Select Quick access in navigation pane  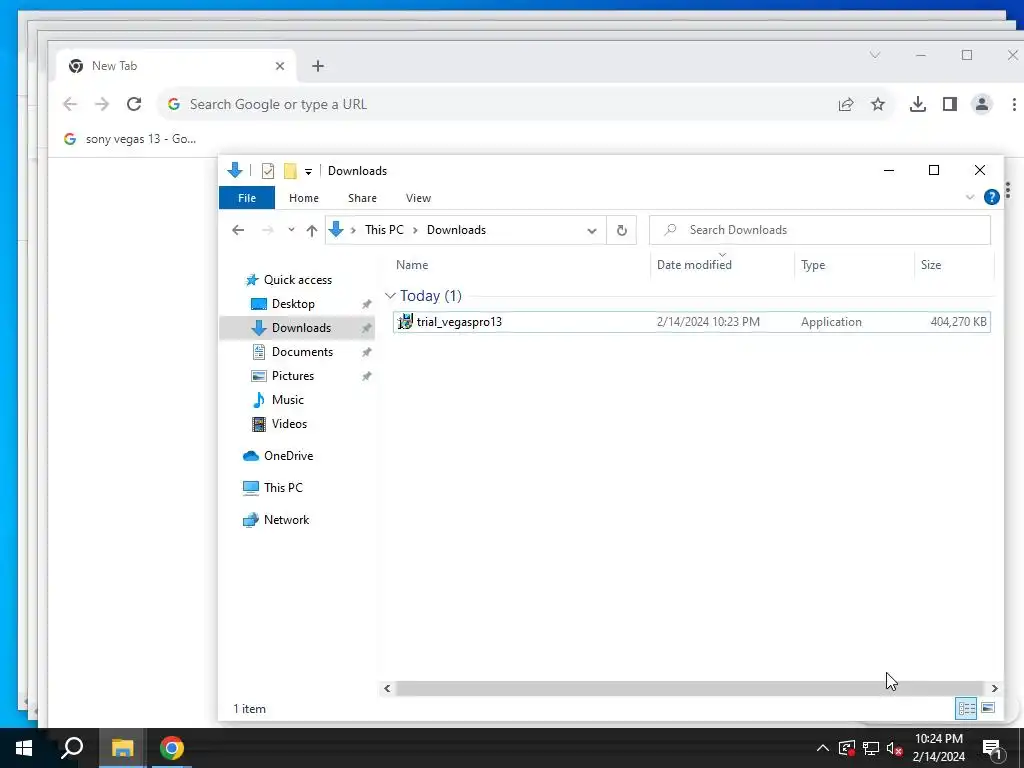point(298,280)
